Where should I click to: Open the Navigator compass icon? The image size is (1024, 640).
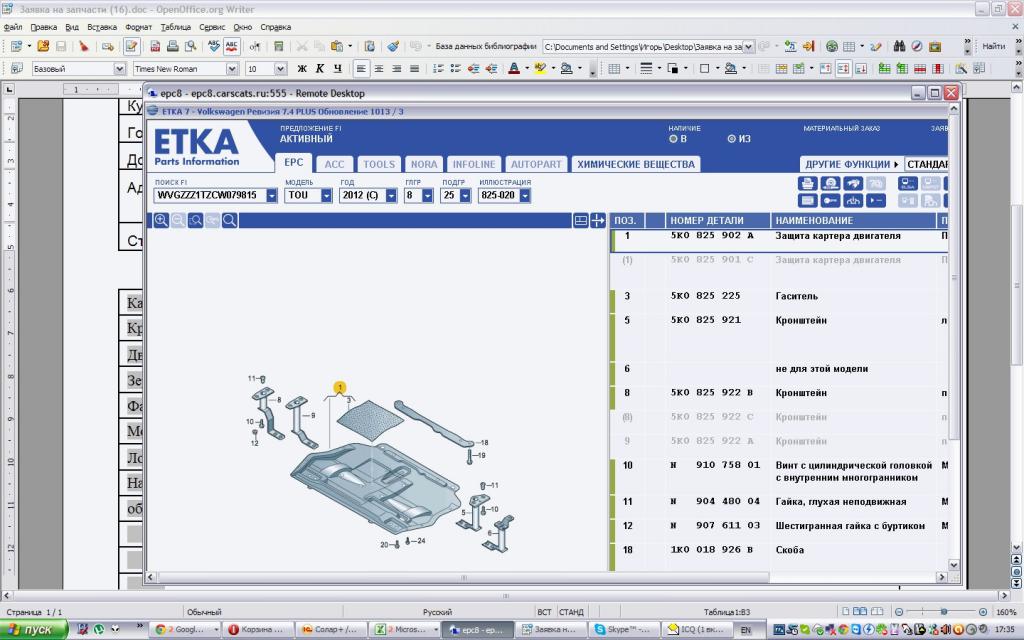click(917, 46)
